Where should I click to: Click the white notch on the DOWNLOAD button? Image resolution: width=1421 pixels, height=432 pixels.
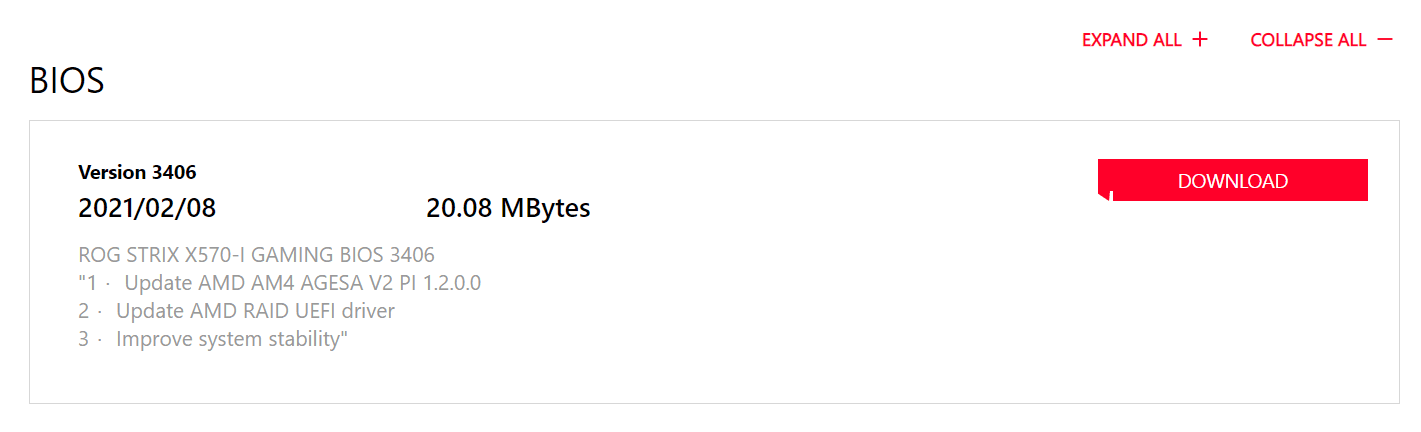click(x=1105, y=197)
